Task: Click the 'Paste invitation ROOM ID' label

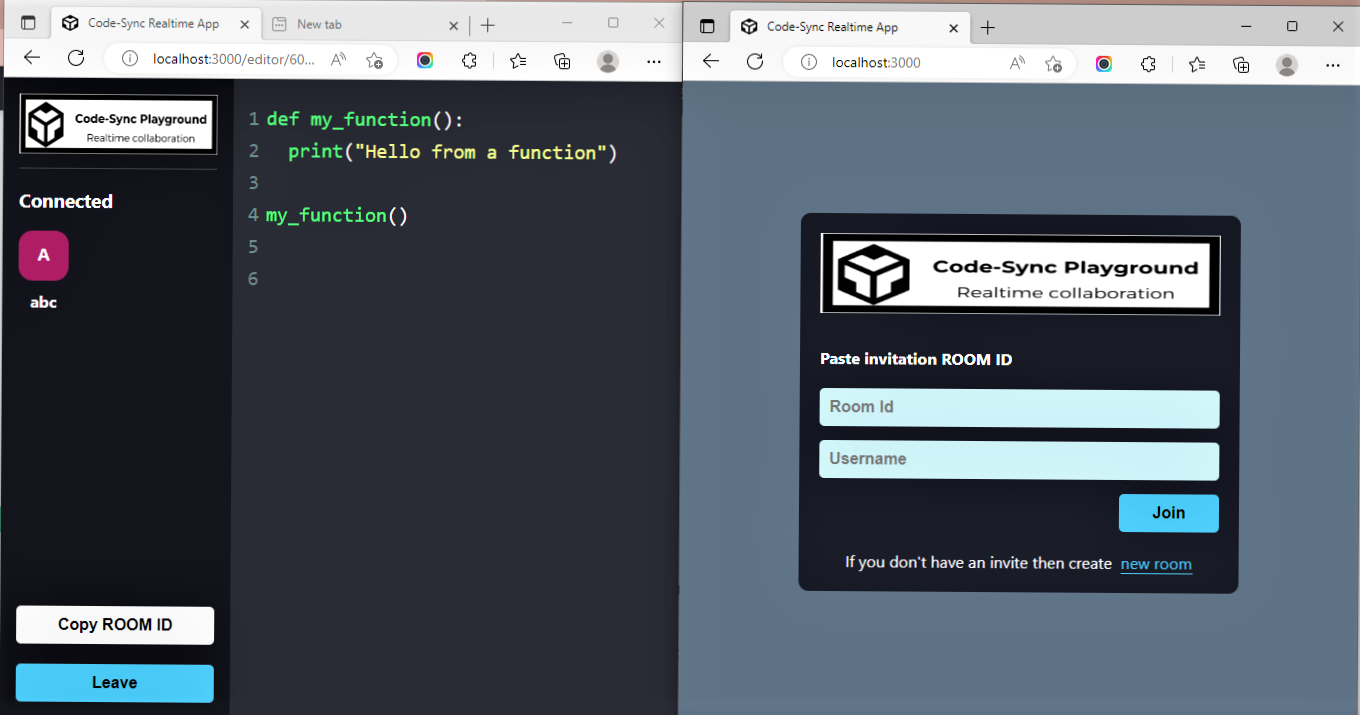Action: (x=916, y=360)
